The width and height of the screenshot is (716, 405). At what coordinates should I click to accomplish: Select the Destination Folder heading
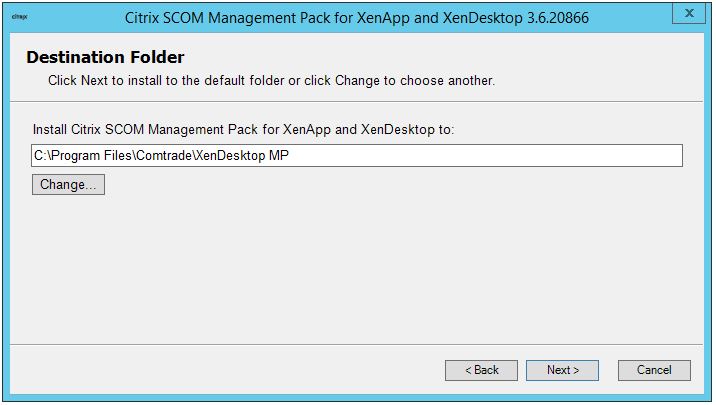(x=105, y=58)
